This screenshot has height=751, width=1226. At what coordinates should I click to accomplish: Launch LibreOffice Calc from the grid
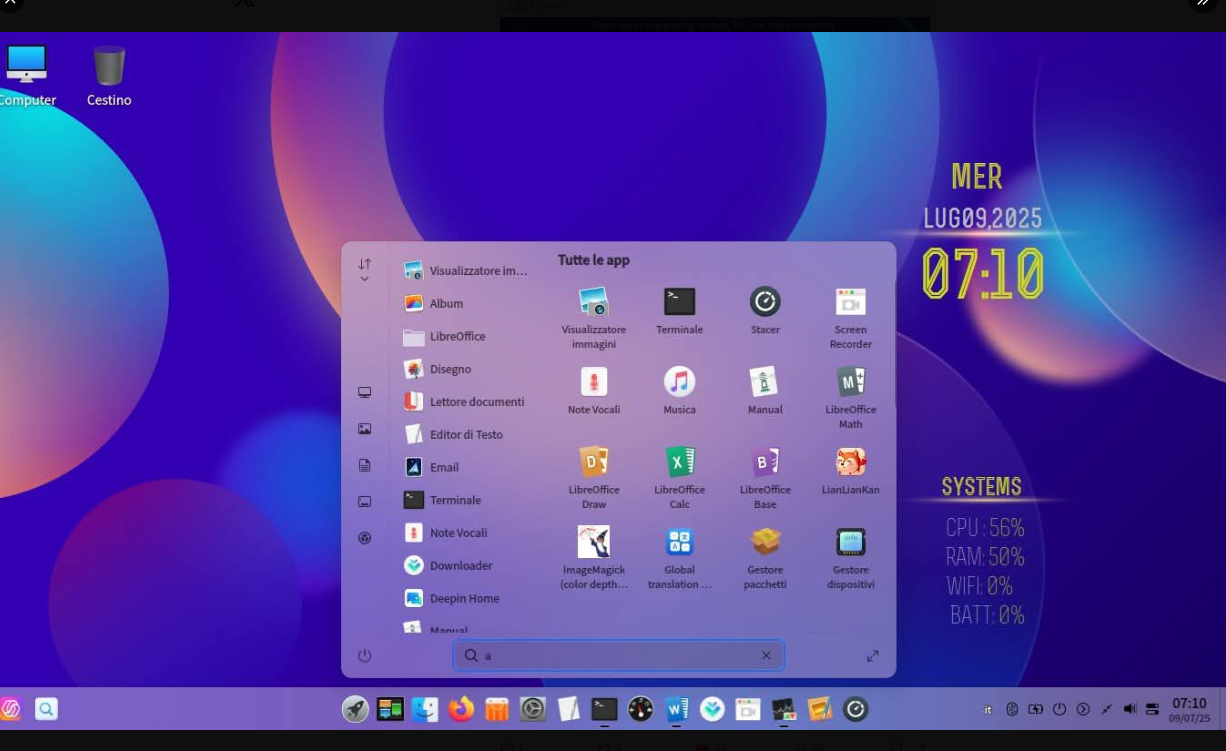click(x=679, y=462)
